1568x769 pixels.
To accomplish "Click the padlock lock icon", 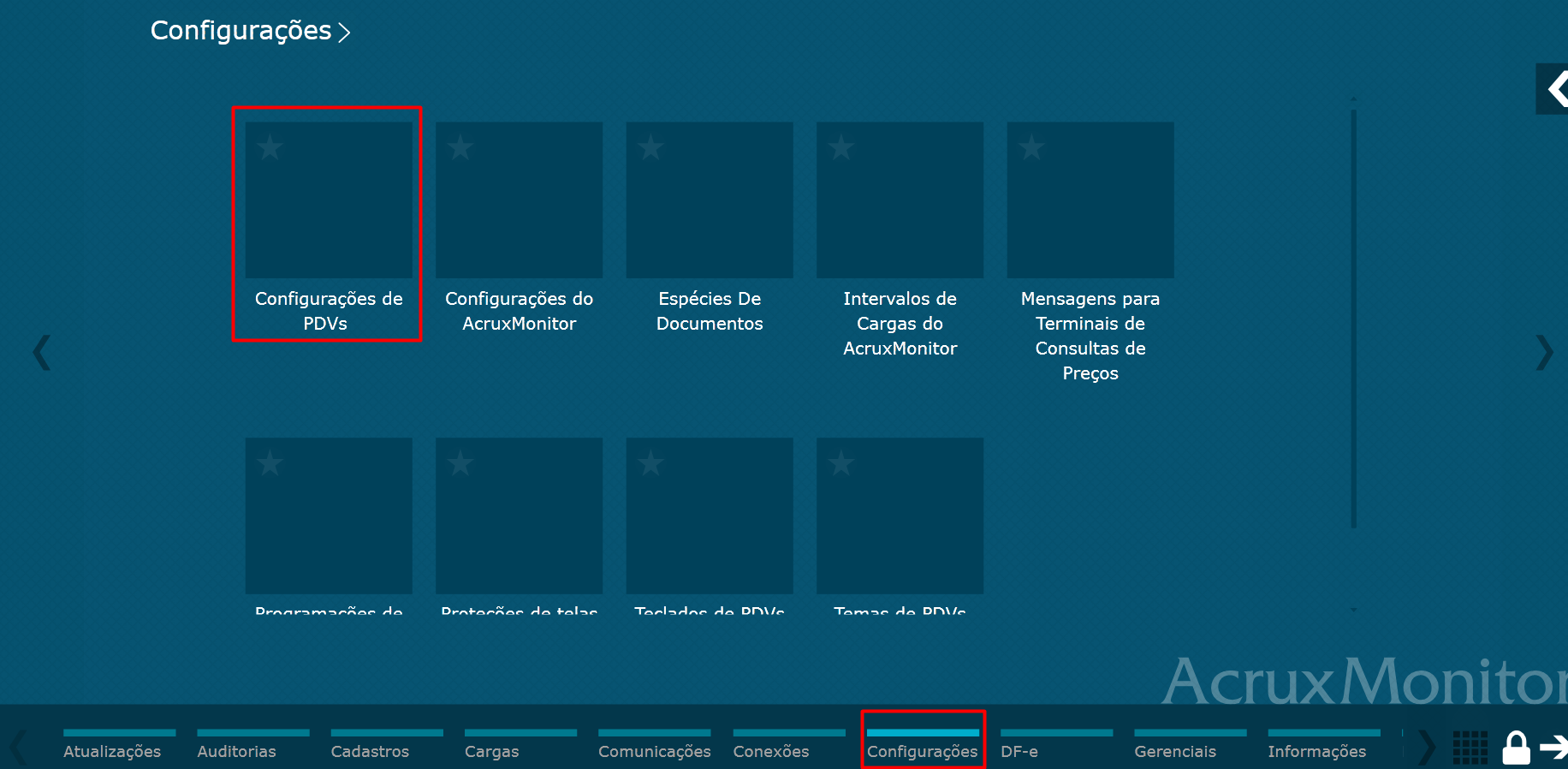I will [x=1517, y=748].
